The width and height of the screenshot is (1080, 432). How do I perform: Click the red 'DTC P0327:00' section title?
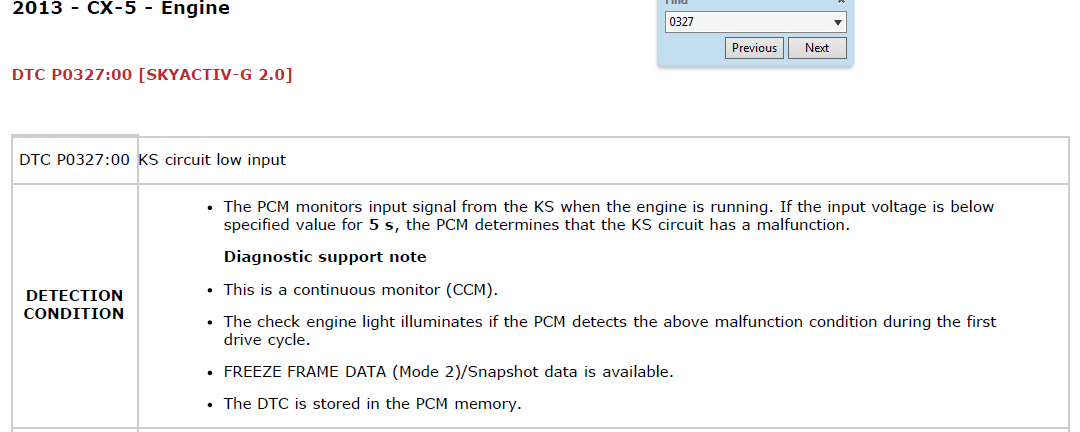[x=72, y=75]
